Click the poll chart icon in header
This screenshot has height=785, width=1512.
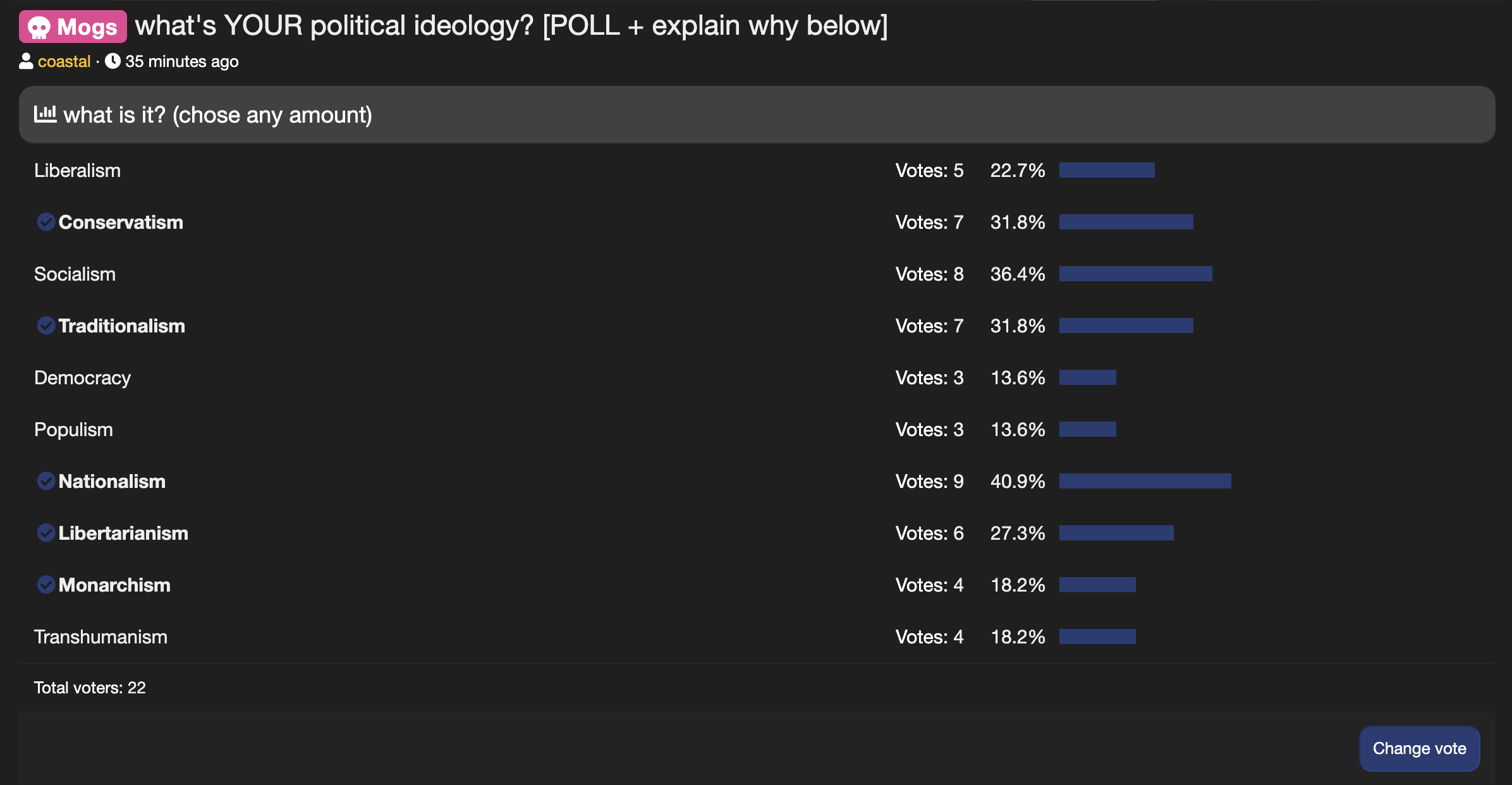coord(45,114)
